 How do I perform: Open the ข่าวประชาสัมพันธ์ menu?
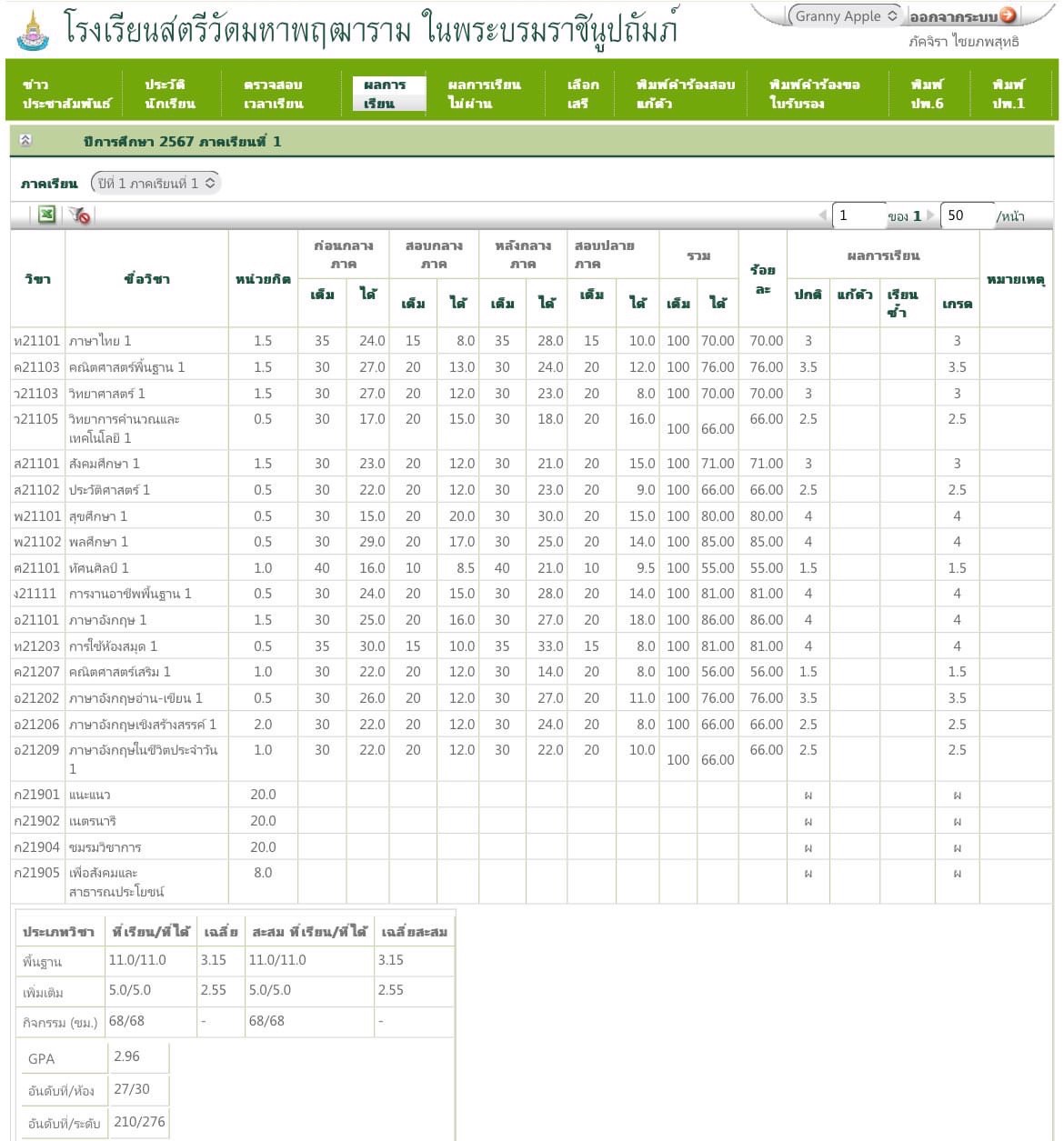pyautogui.click(x=65, y=94)
